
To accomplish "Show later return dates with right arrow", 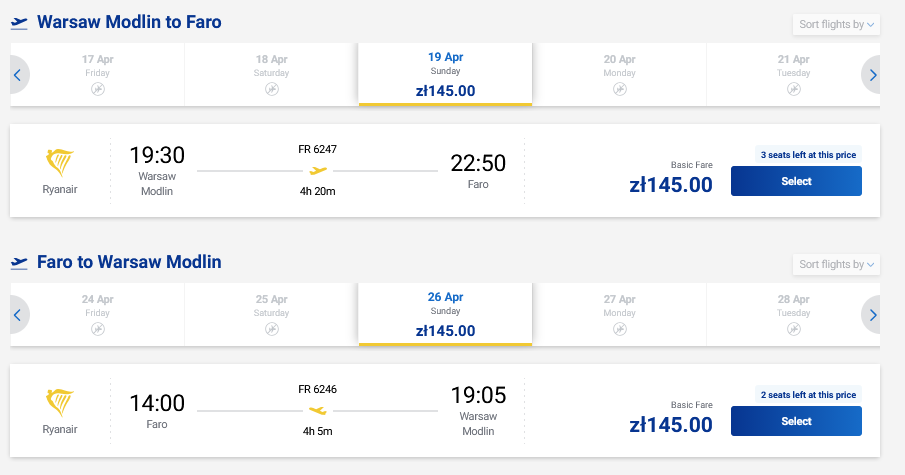I will pos(872,315).
